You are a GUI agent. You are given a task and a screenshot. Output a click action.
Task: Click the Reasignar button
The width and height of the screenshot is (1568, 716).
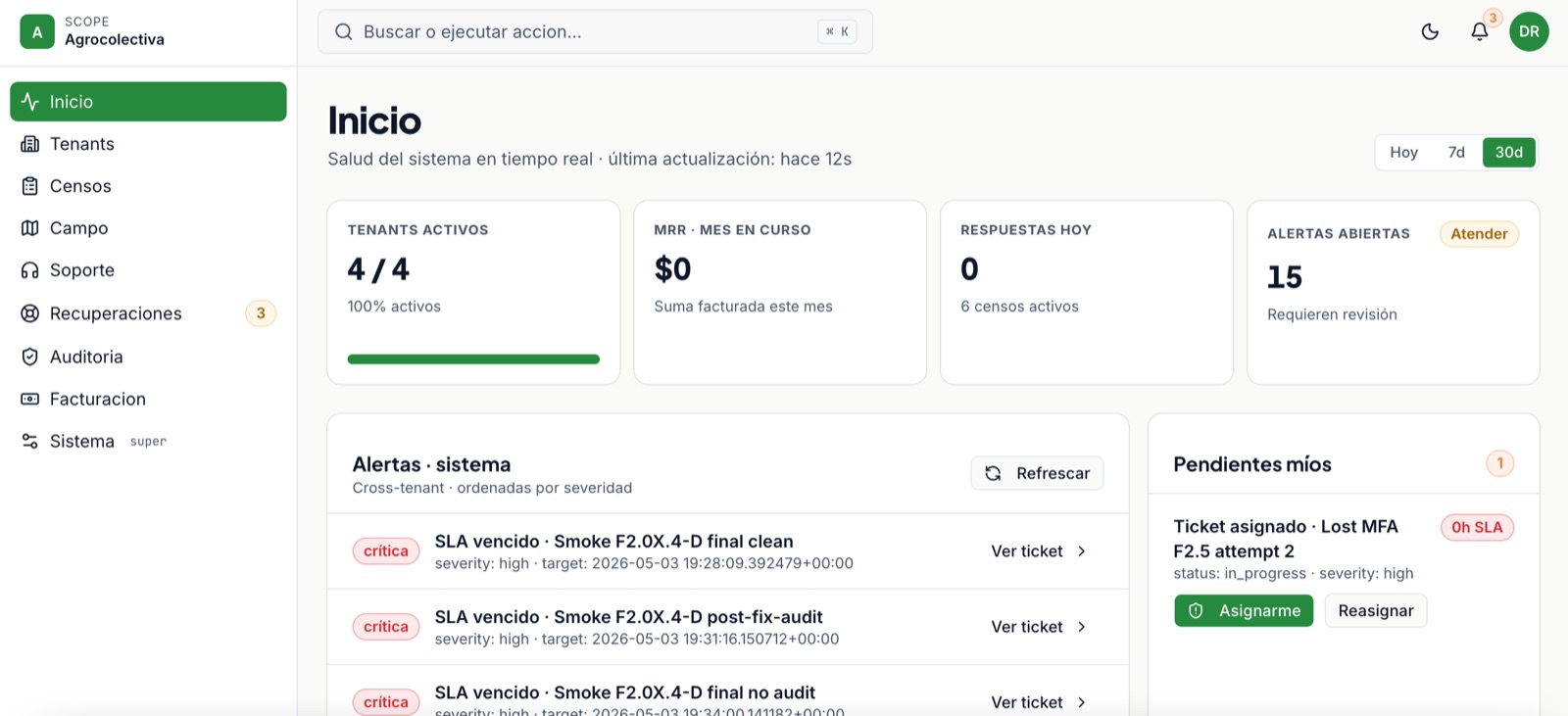pyautogui.click(x=1376, y=611)
